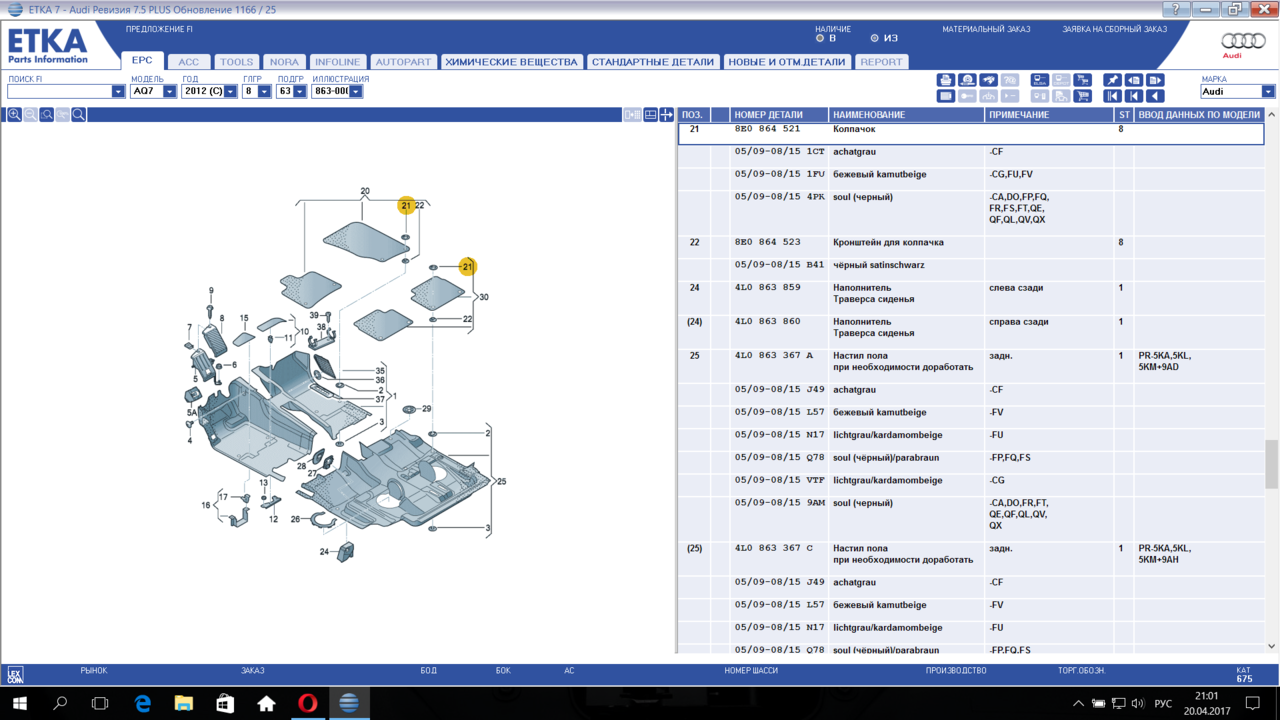Viewport: 1280px width, 720px height.
Task: Click РУС language indicator in system tray
Action: pos(1163,704)
